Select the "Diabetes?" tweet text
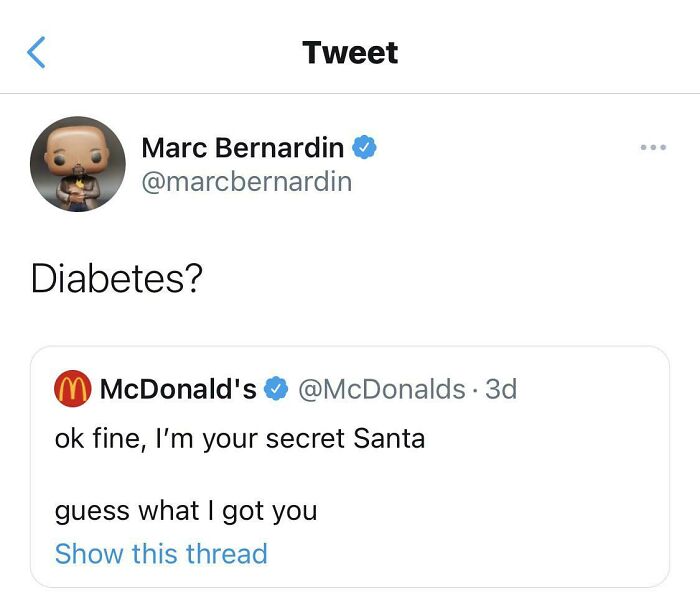Image resolution: width=700 pixels, height=592 pixels. (117, 279)
